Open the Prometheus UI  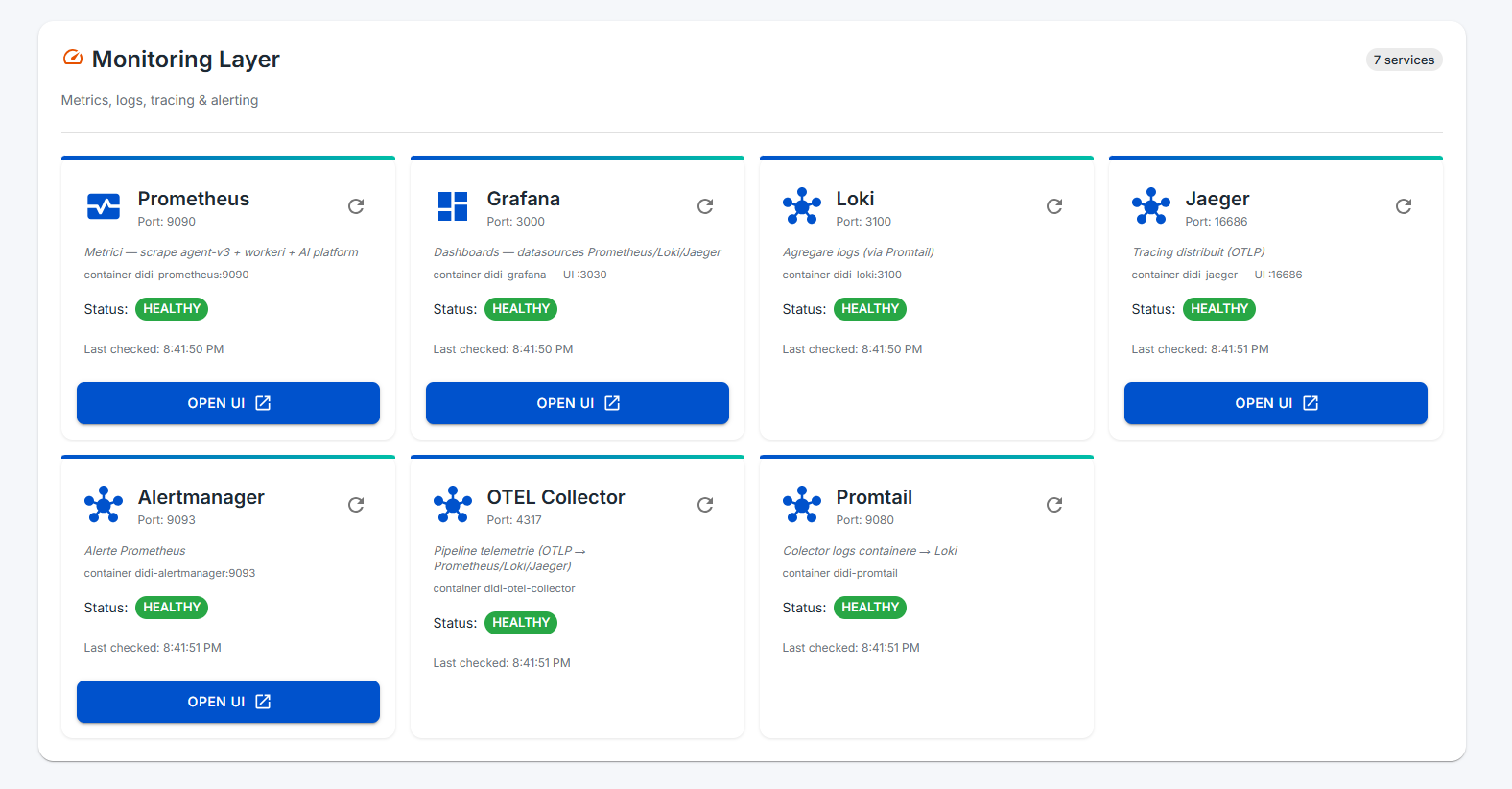(x=228, y=403)
